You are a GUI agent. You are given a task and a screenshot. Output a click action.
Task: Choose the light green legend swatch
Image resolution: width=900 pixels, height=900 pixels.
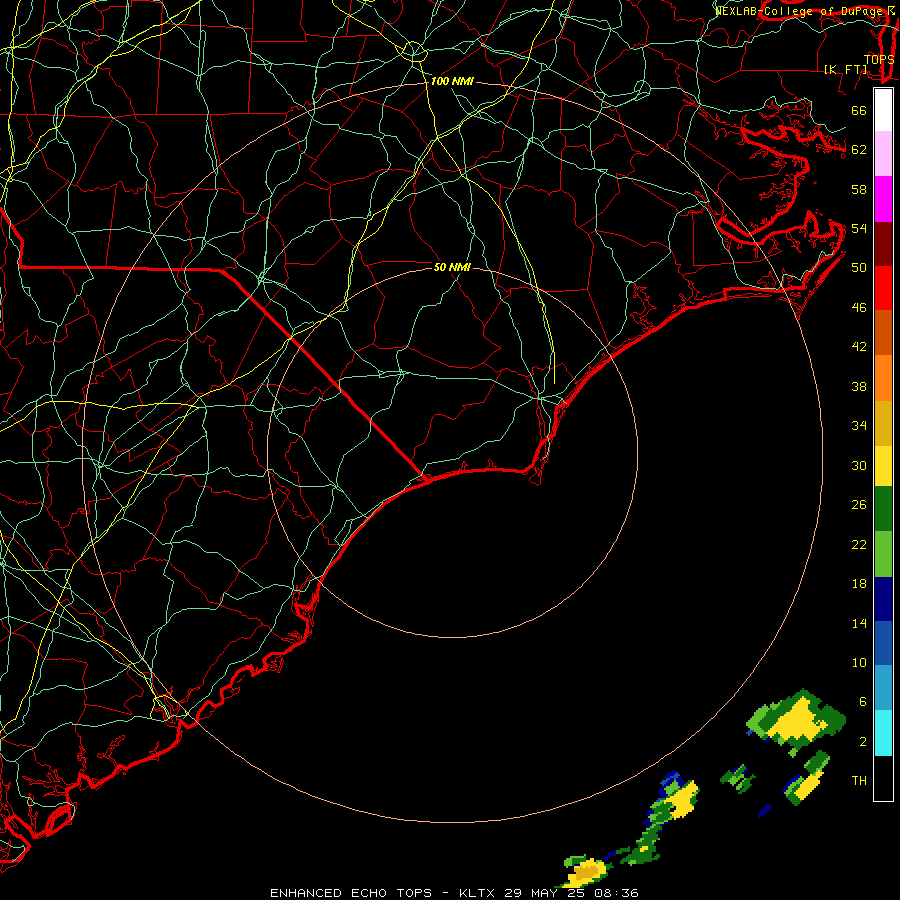(883, 554)
